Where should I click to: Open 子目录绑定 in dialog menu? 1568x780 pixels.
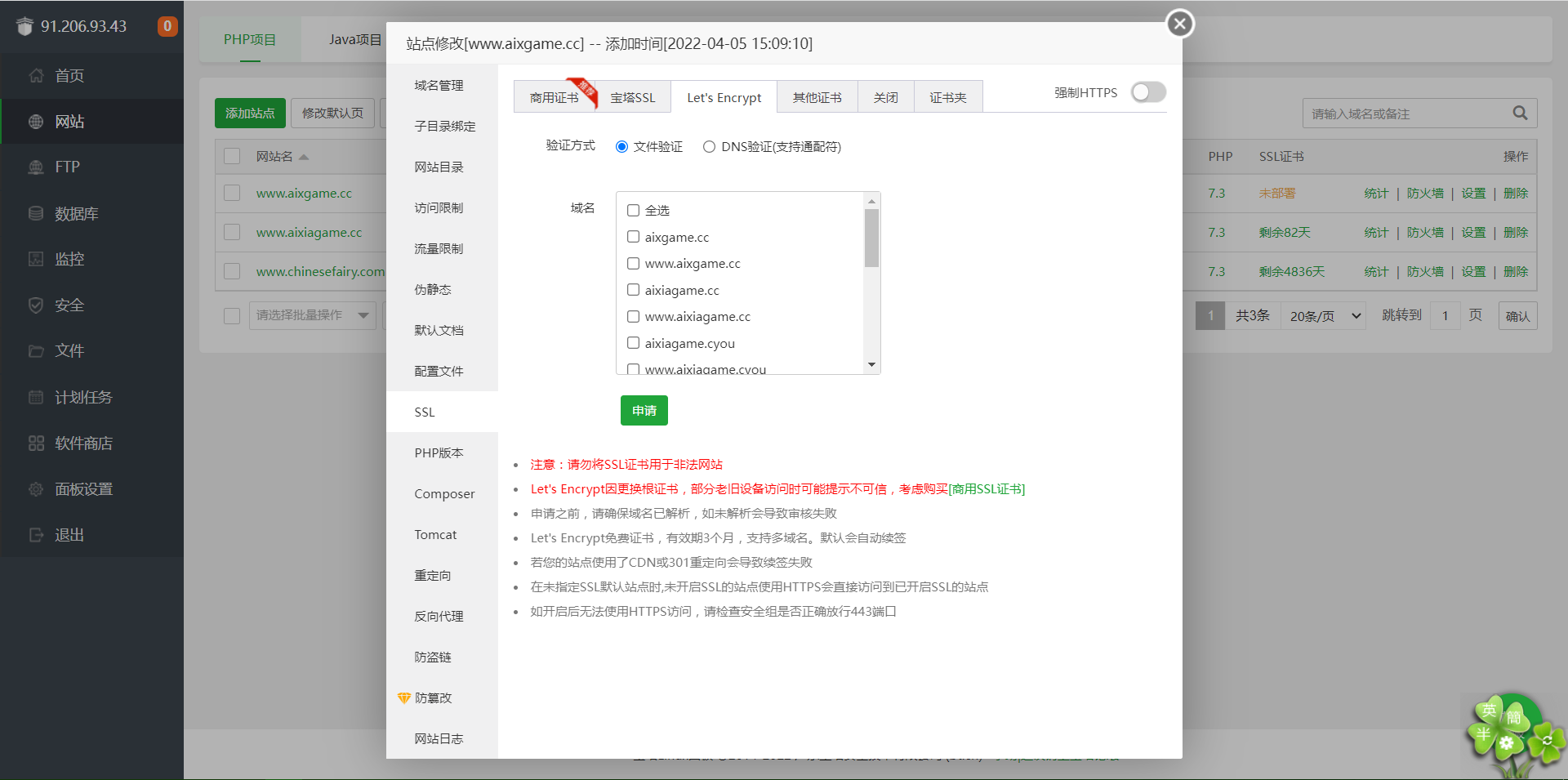point(442,126)
